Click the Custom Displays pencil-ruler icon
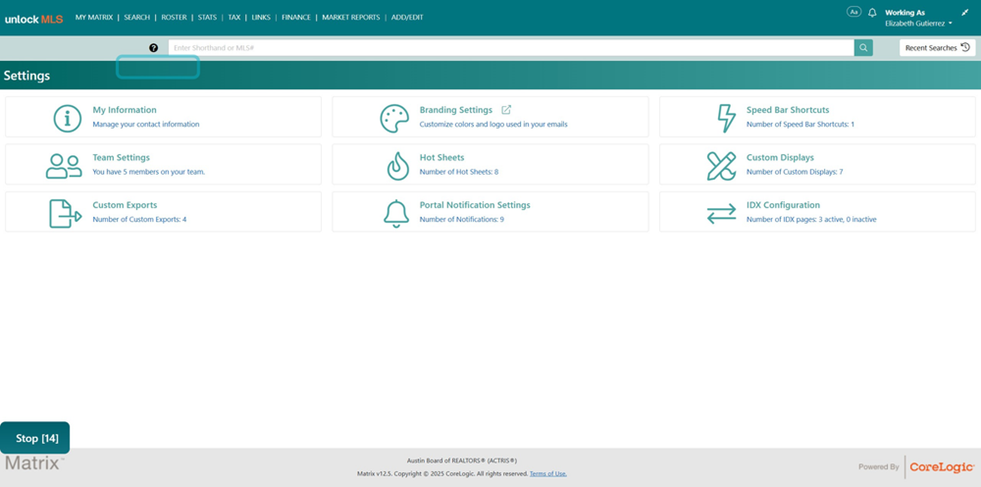This screenshot has width=981, height=487. 721,167
